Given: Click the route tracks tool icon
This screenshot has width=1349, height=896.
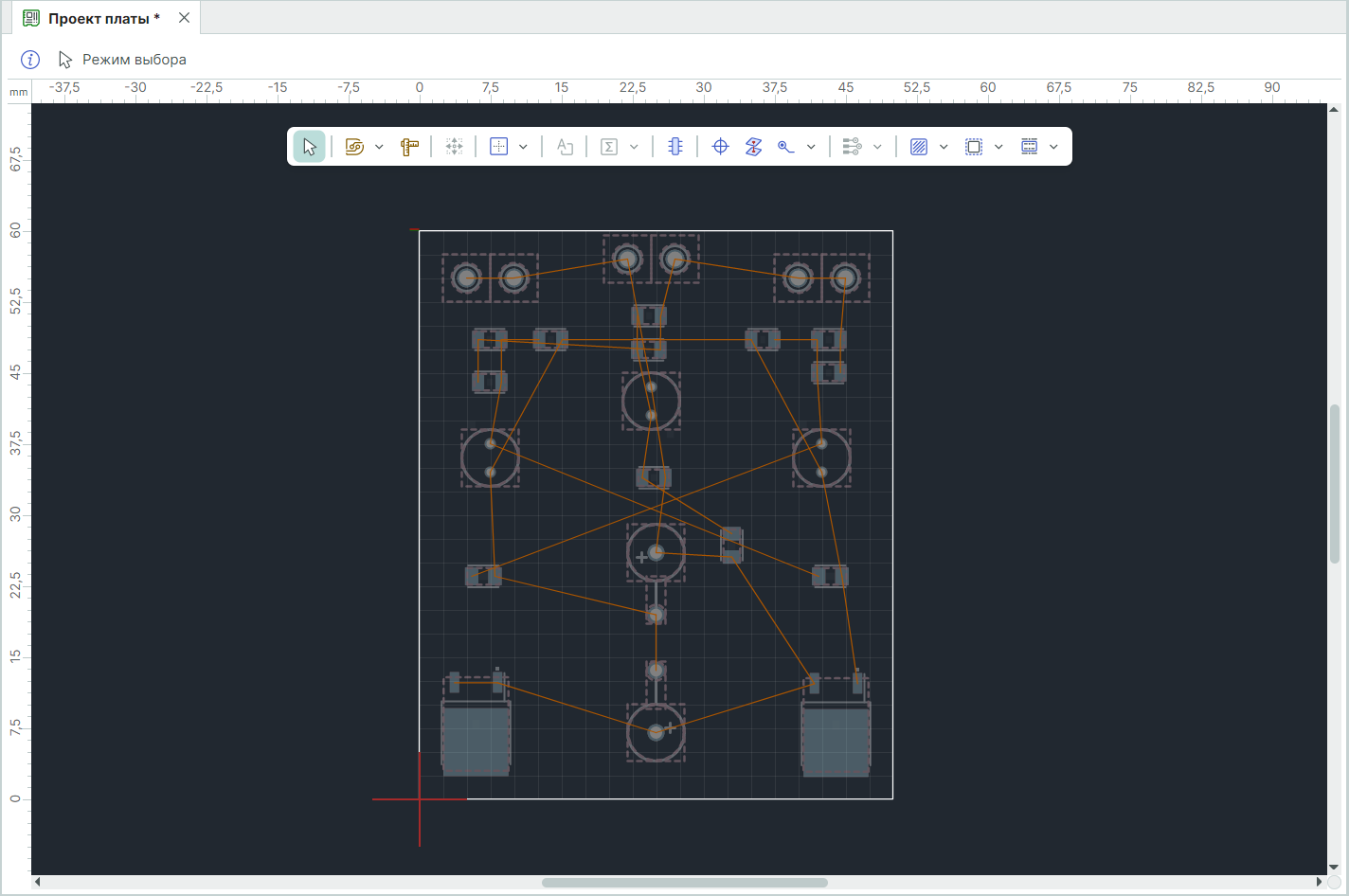Looking at the screenshot, I should 354,147.
